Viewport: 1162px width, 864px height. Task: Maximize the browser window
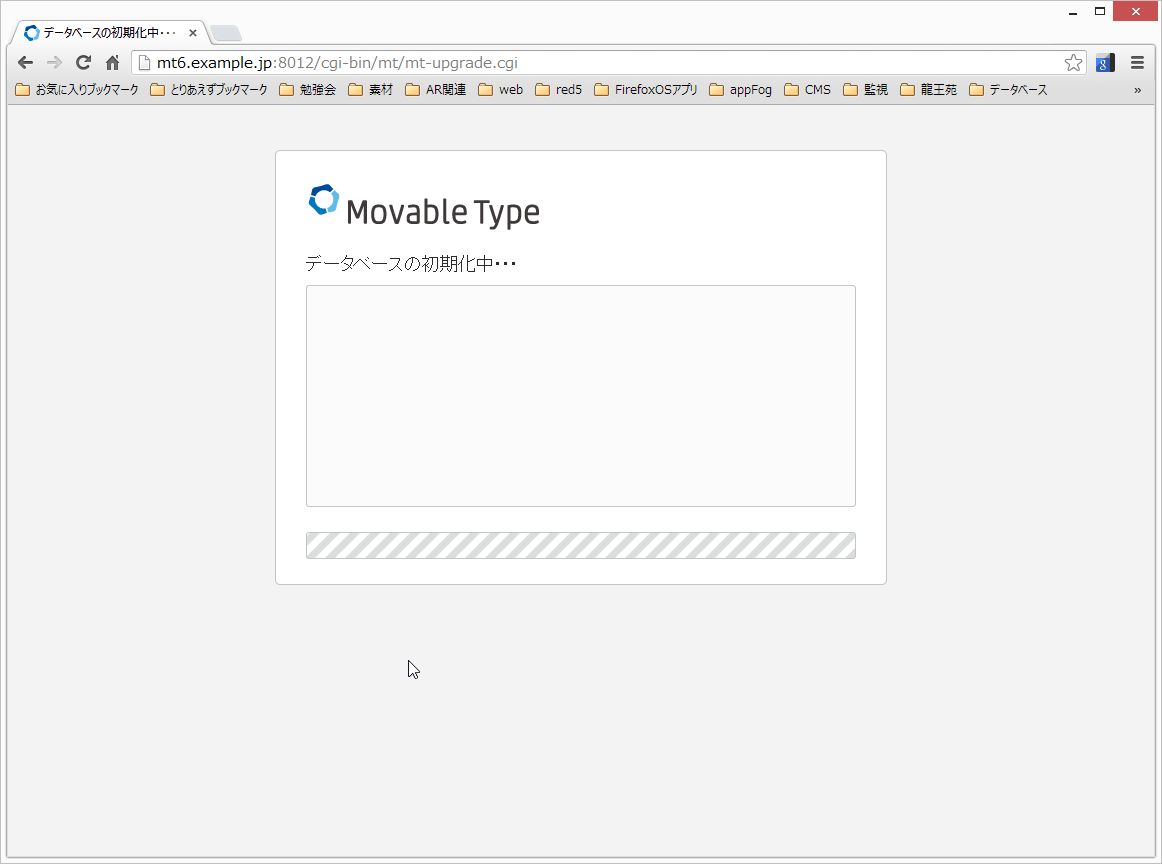click(1100, 11)
